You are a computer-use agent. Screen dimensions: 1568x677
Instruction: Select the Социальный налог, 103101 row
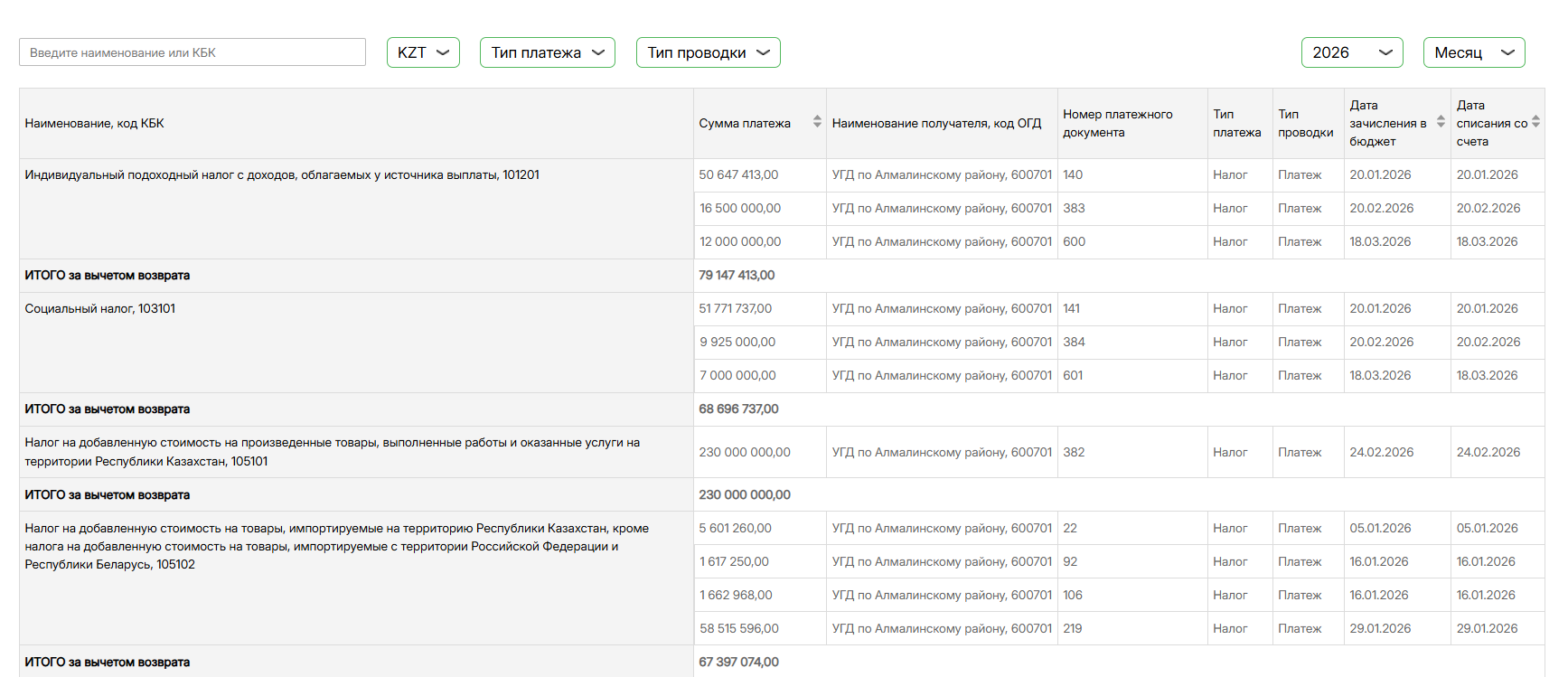pyautogui.click(x=100, y=309)
